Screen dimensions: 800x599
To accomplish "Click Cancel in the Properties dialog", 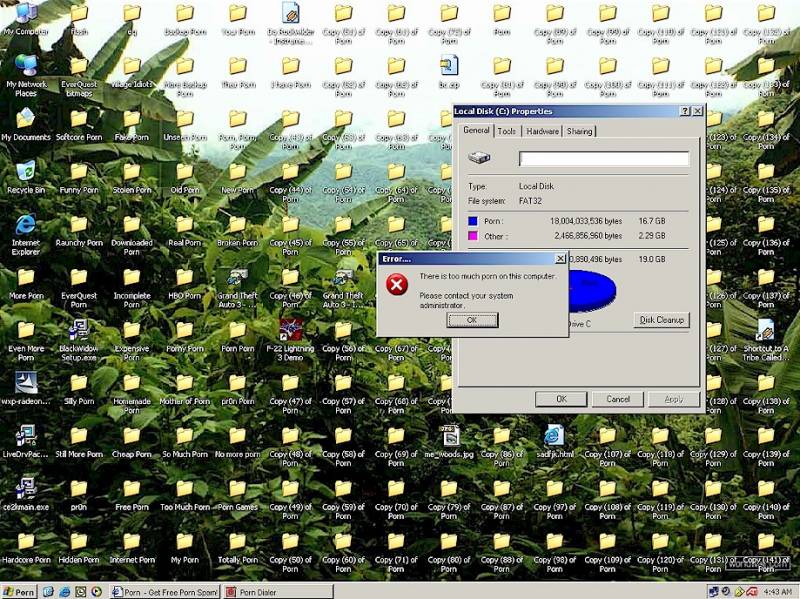I will click(618, 399).
